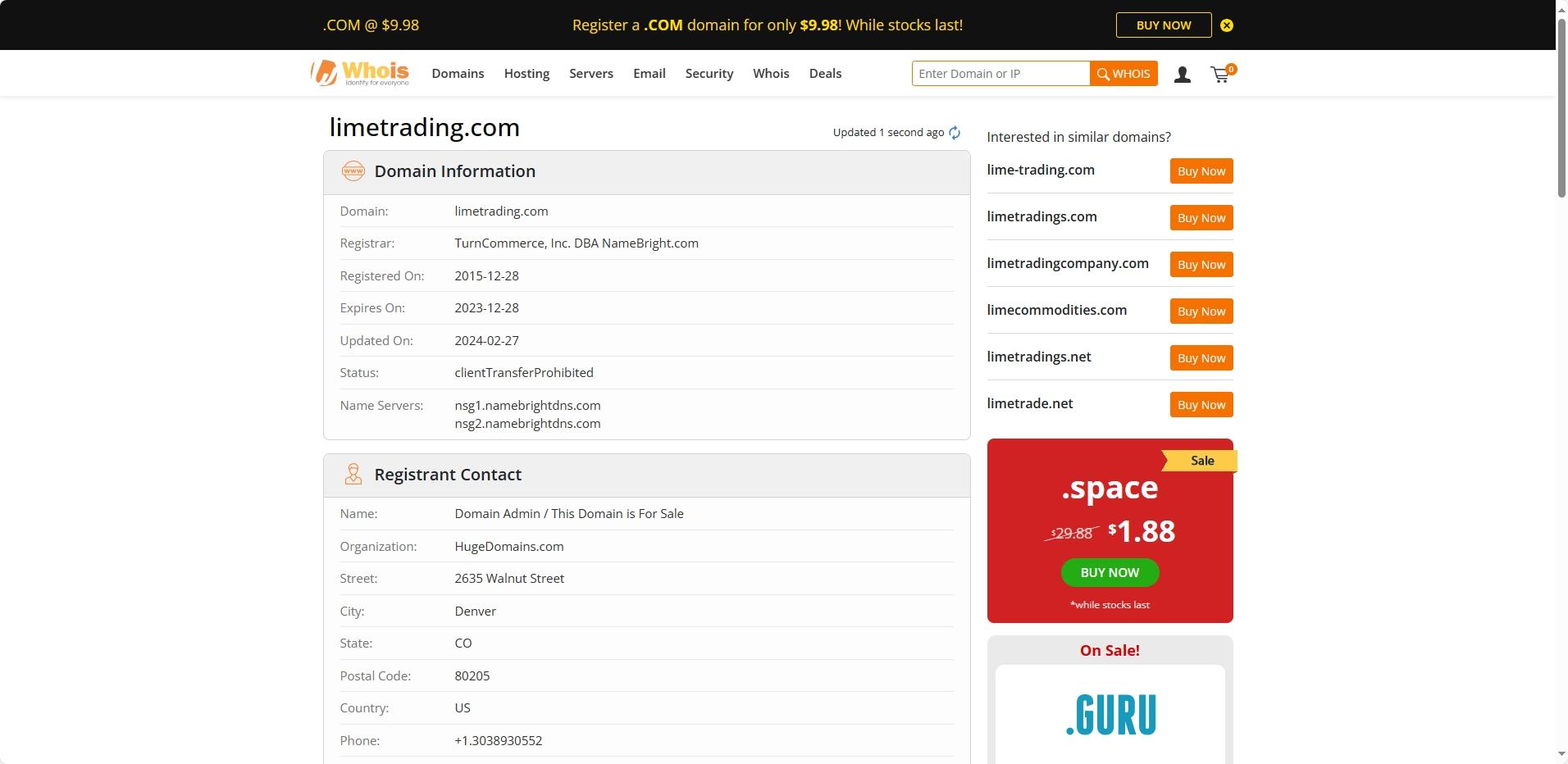The width and height of the screenshot is (1568, 764).
Task: Focus the Enter Domain or IP field
Action: coord(1001,74)
